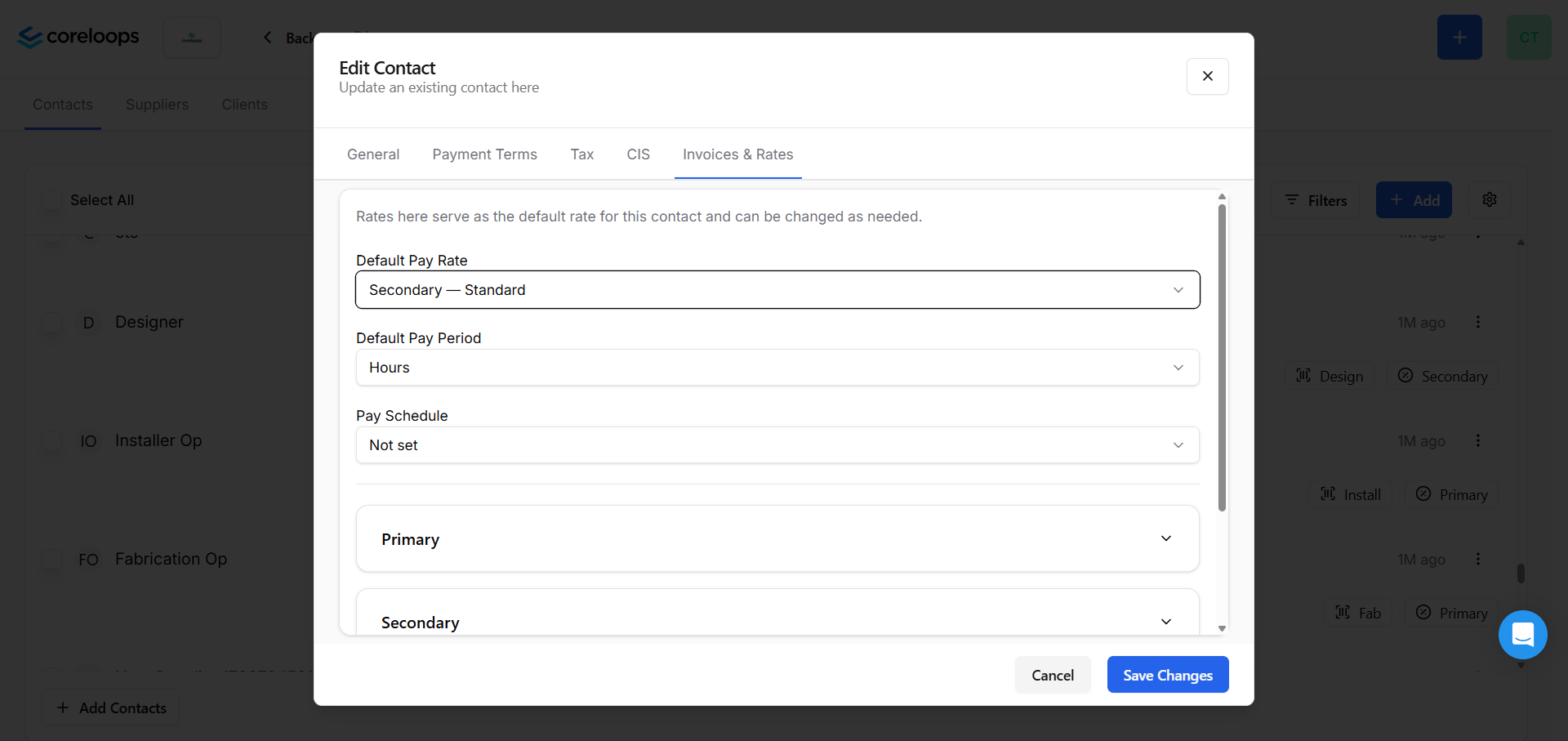Open the Designer contact

click(149, 322)
